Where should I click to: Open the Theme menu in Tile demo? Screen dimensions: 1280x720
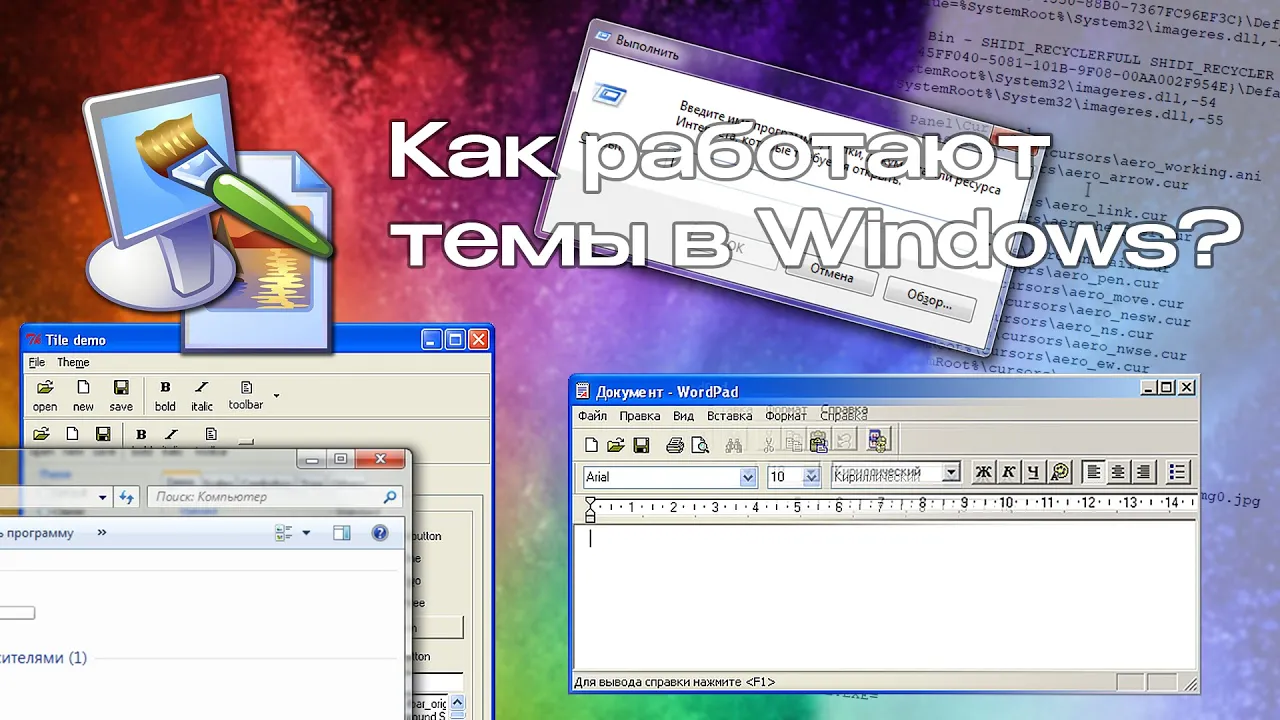pos(73,362)
